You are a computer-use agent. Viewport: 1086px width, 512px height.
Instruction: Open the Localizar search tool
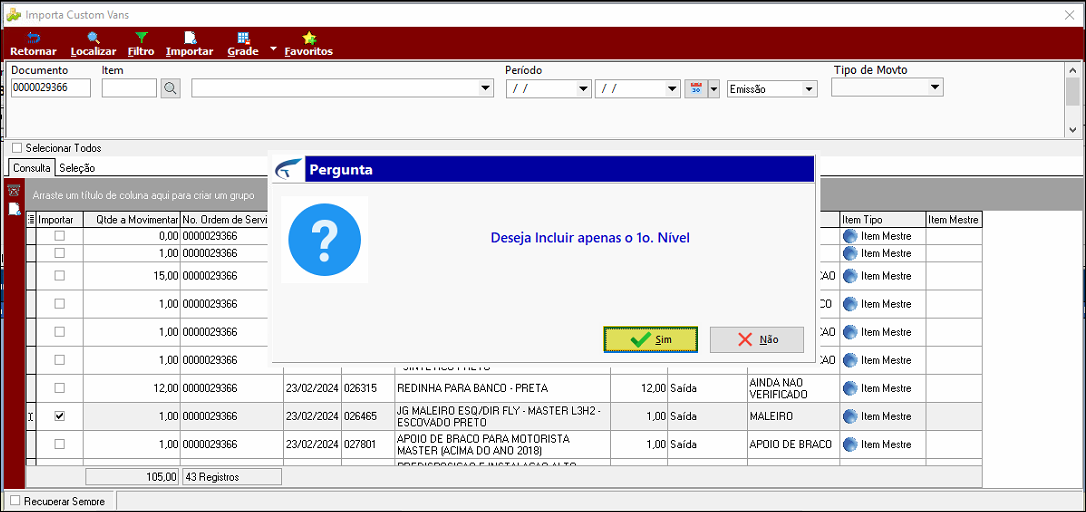pyautogui.click(x=93, y=38)
